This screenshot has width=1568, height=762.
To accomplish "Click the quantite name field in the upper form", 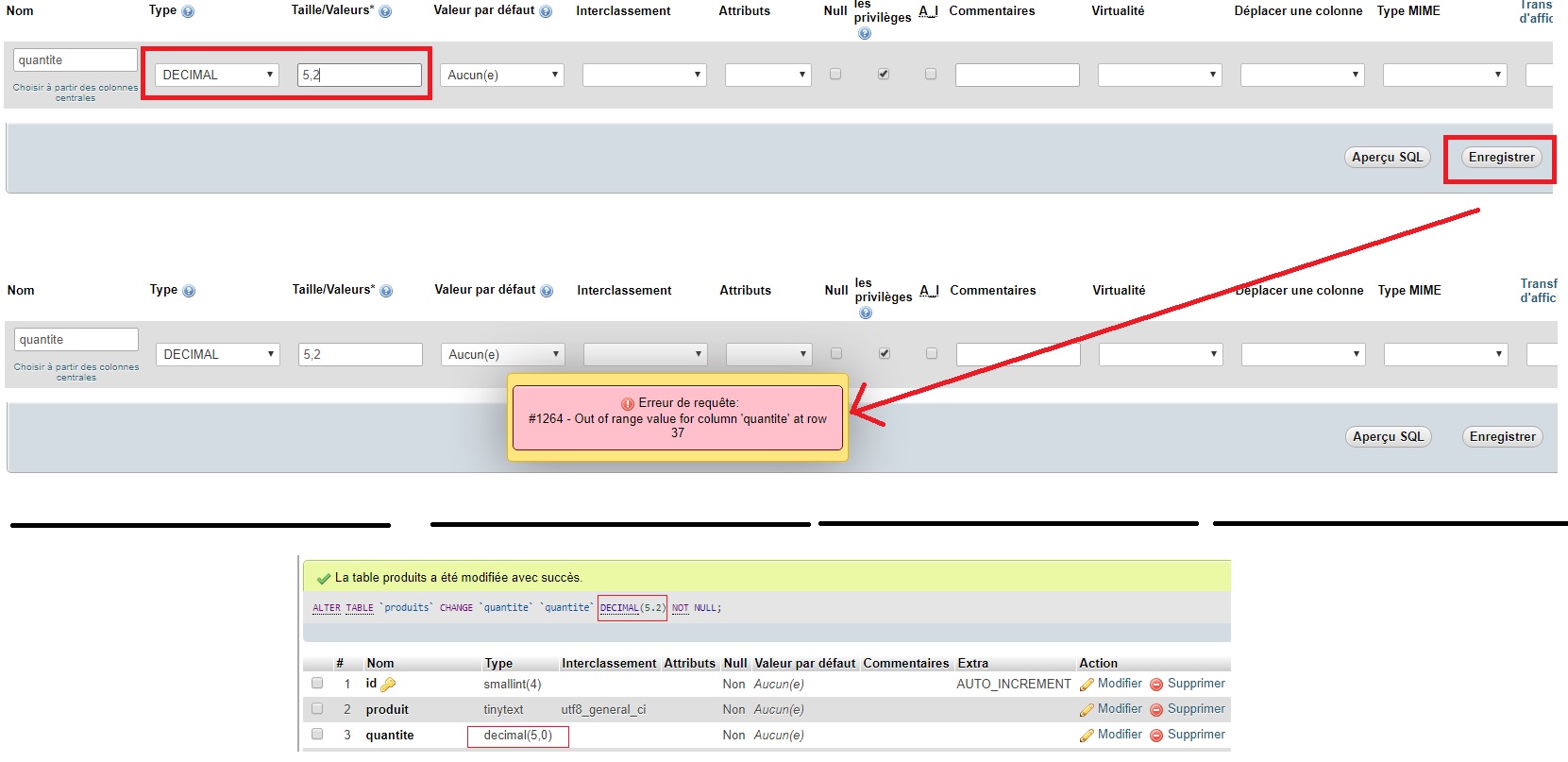I will click(76, 60).
